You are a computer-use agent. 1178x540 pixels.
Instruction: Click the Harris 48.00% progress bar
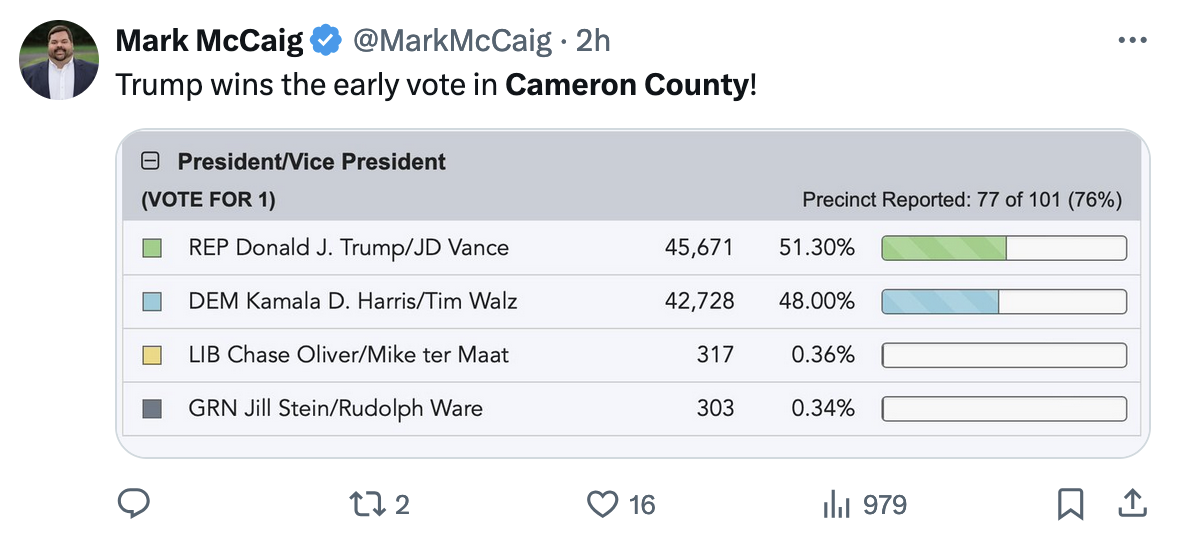click(1004, 302)
